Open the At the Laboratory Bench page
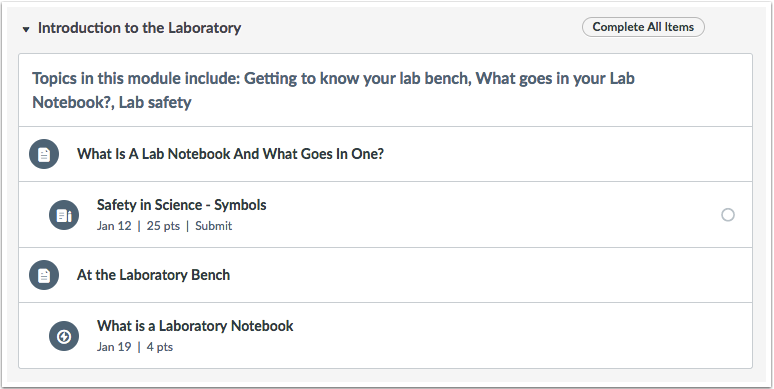Viewport: 774px width, 389px height. [x=153, y=275]
